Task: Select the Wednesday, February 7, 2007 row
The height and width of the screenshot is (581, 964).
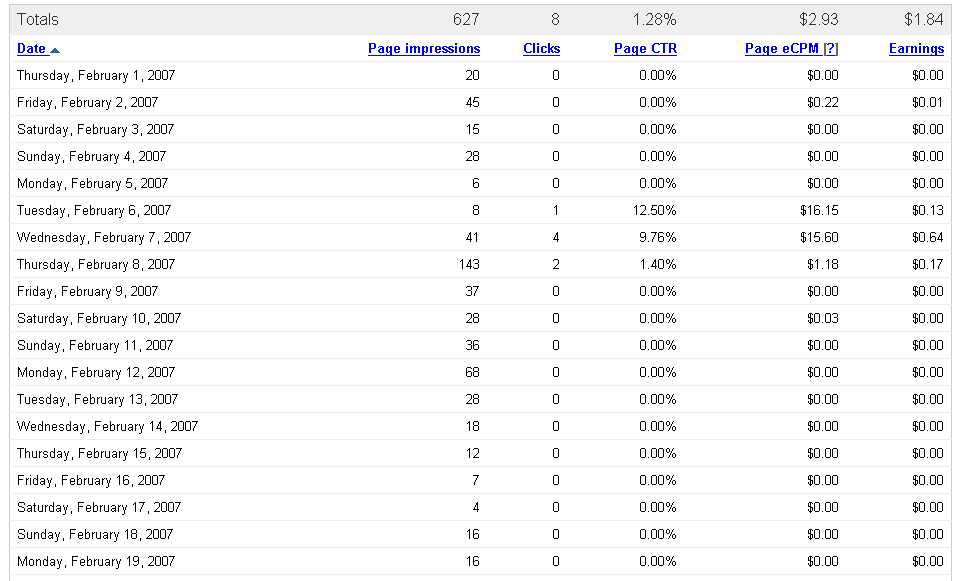Action: (104, 238)
